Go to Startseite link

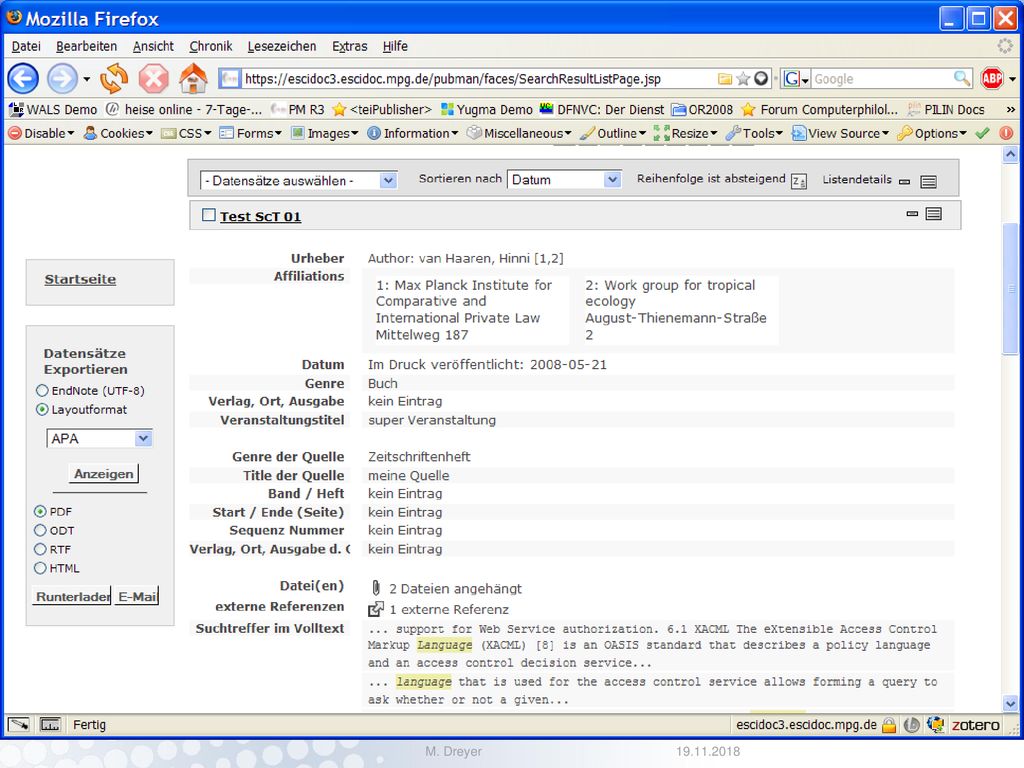tap(80, 280)
